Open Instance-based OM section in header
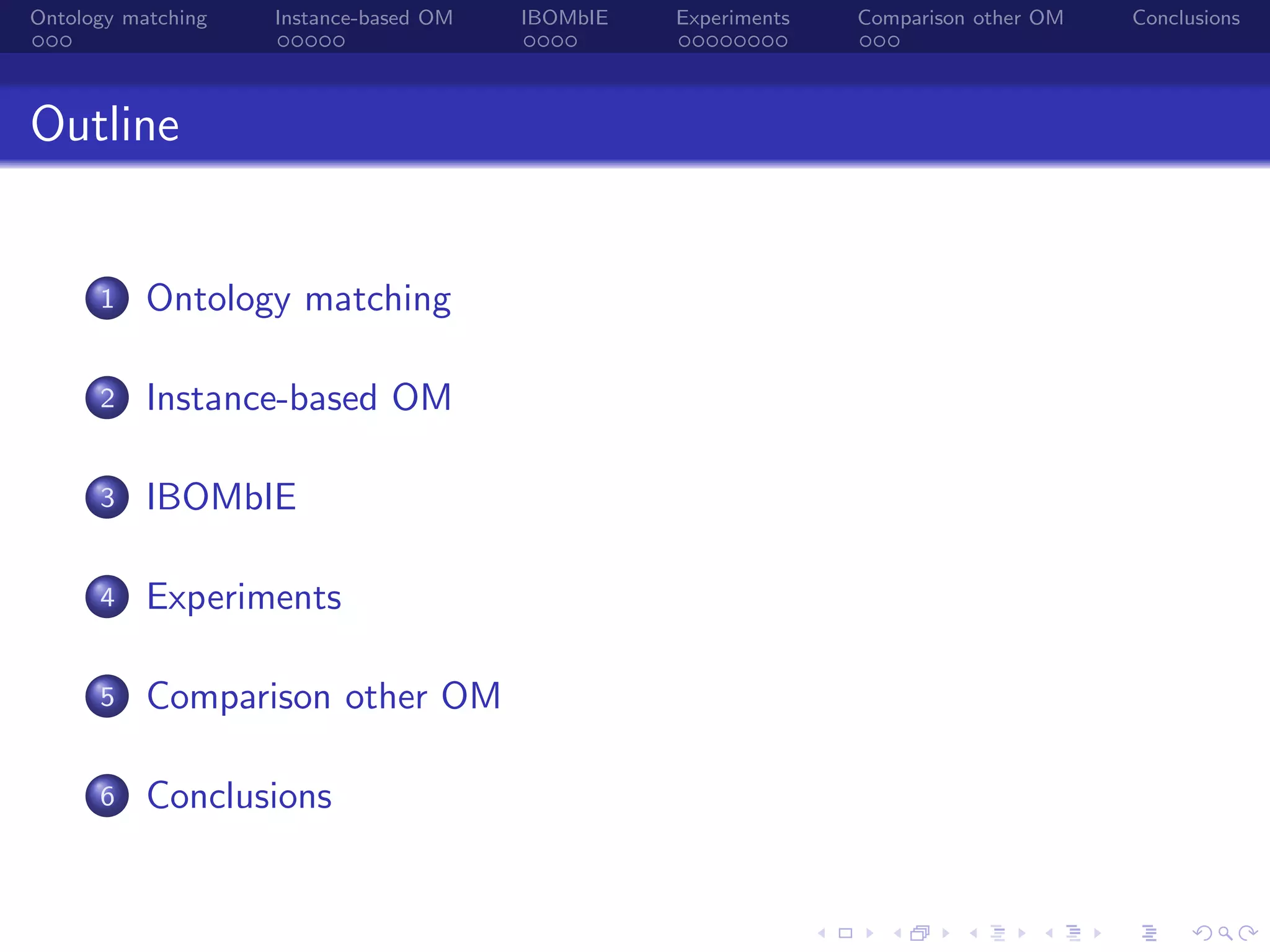Image resolution: width=1270 pixels, height=952 pixels. 363,18
